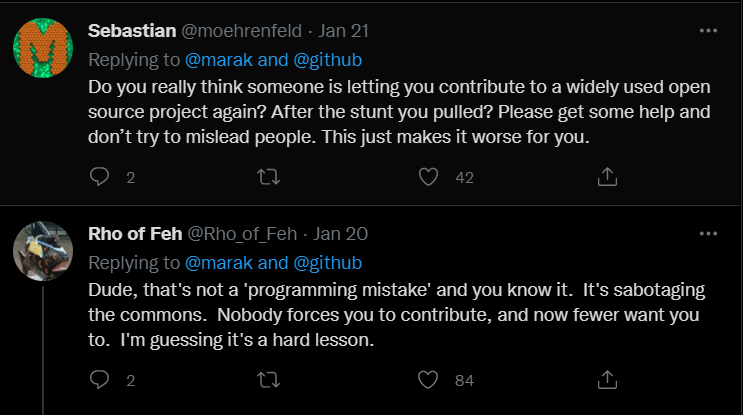Viewport: 743px width, 415px height.
Task: Retweet Rho of Feh's tweet
Action: tap(269, 379)
